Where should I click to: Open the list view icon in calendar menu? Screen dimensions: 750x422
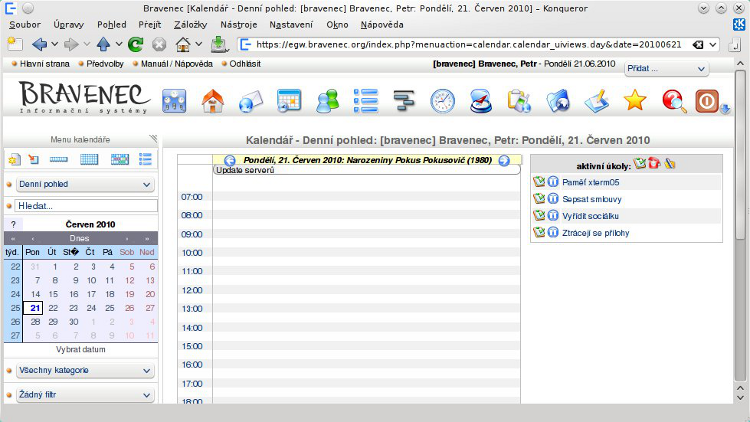[145, 159]
